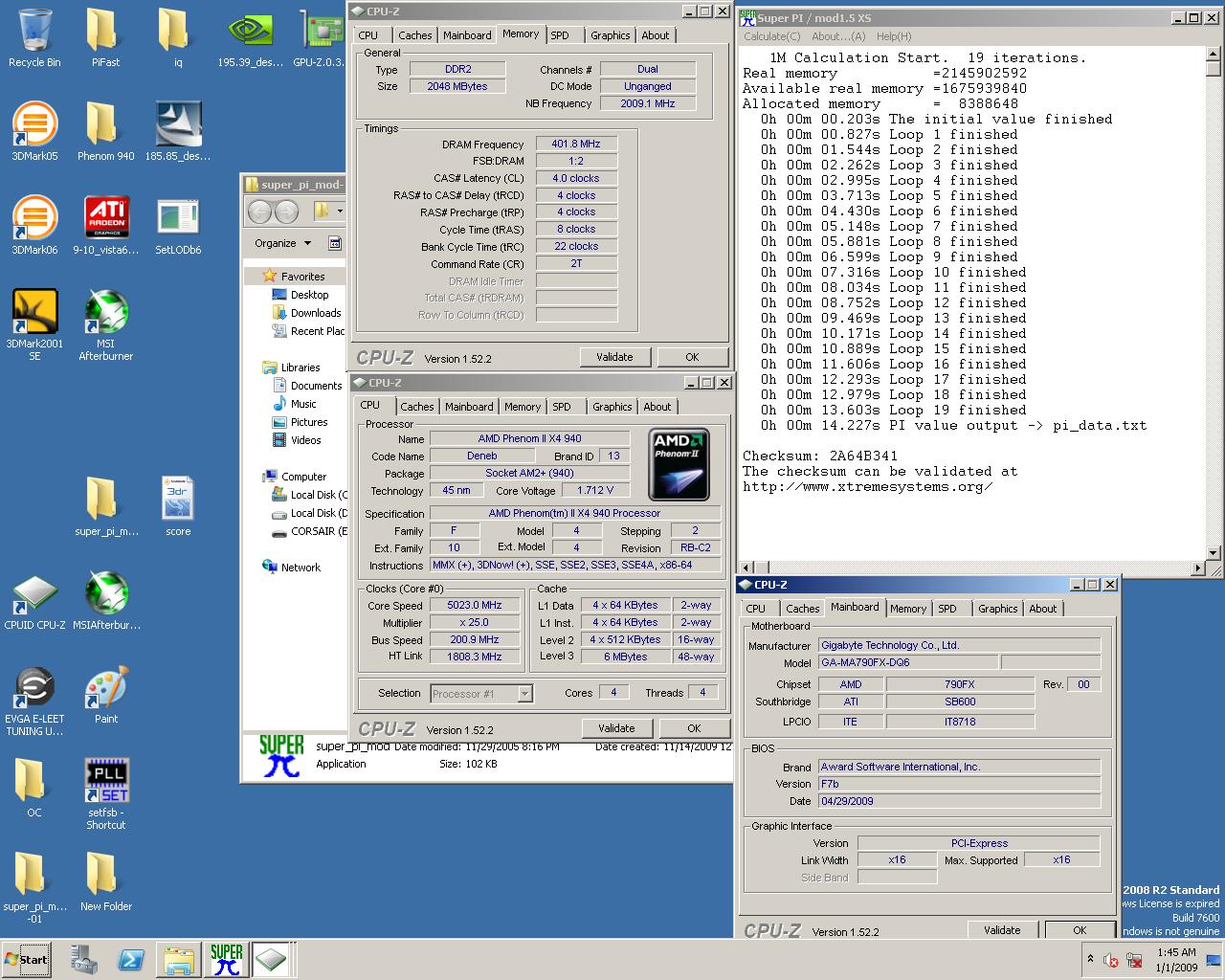
Task: Switch to Windows Explorer taskbar button
Action: click(178, 960)
